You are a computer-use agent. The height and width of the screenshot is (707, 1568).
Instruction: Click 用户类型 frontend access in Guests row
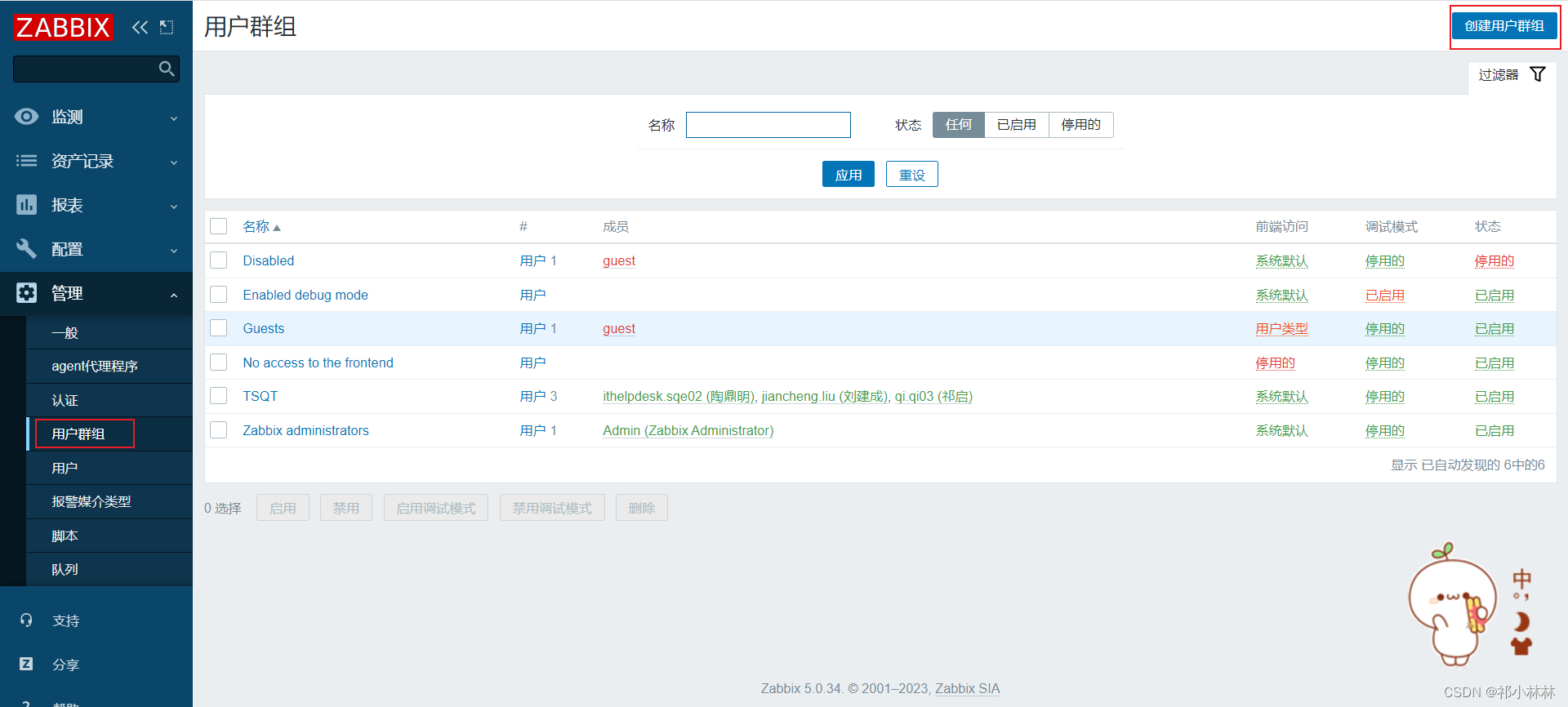click(x=1282, y=328)
